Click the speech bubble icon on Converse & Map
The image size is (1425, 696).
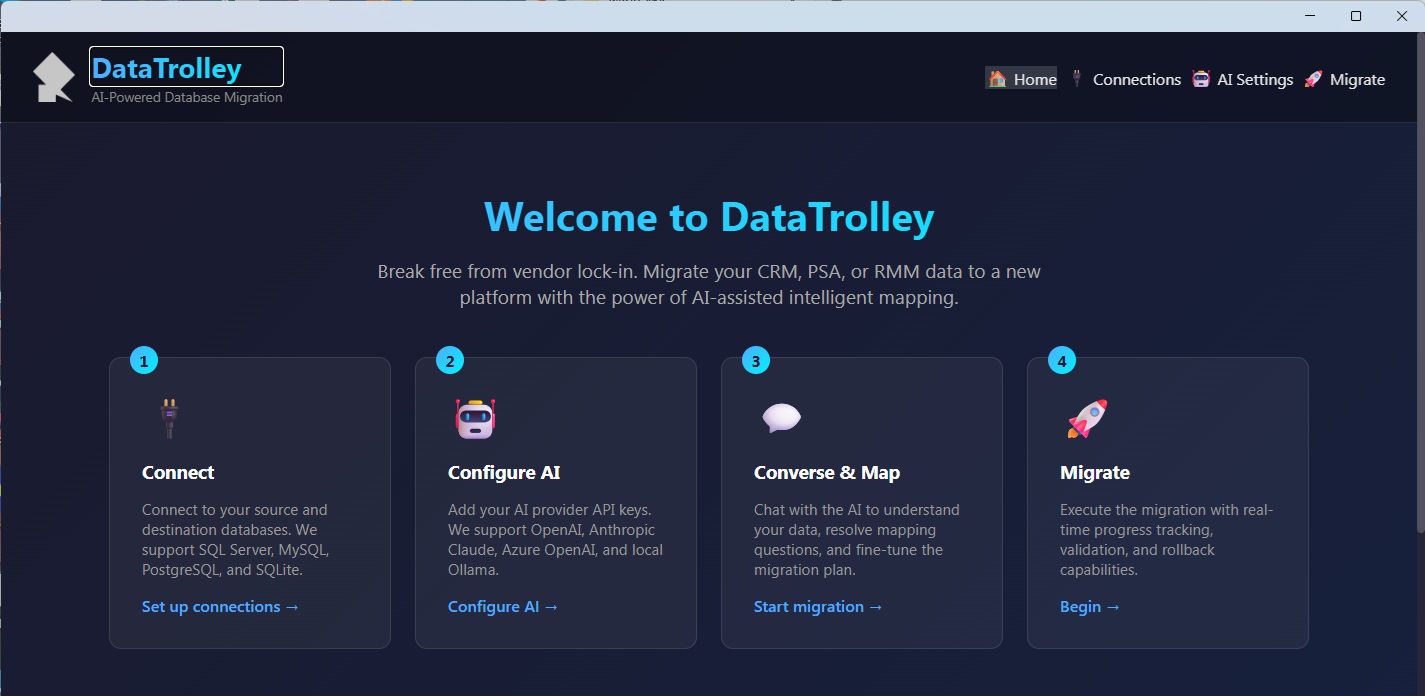(x=781, y=417)
